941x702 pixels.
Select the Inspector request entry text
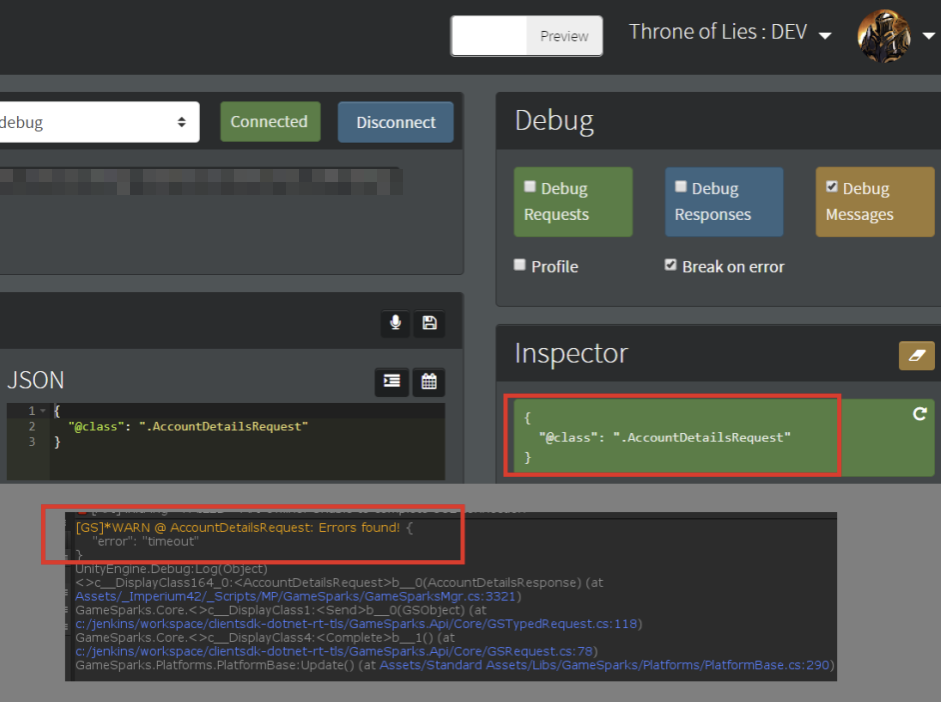(664, 438)
